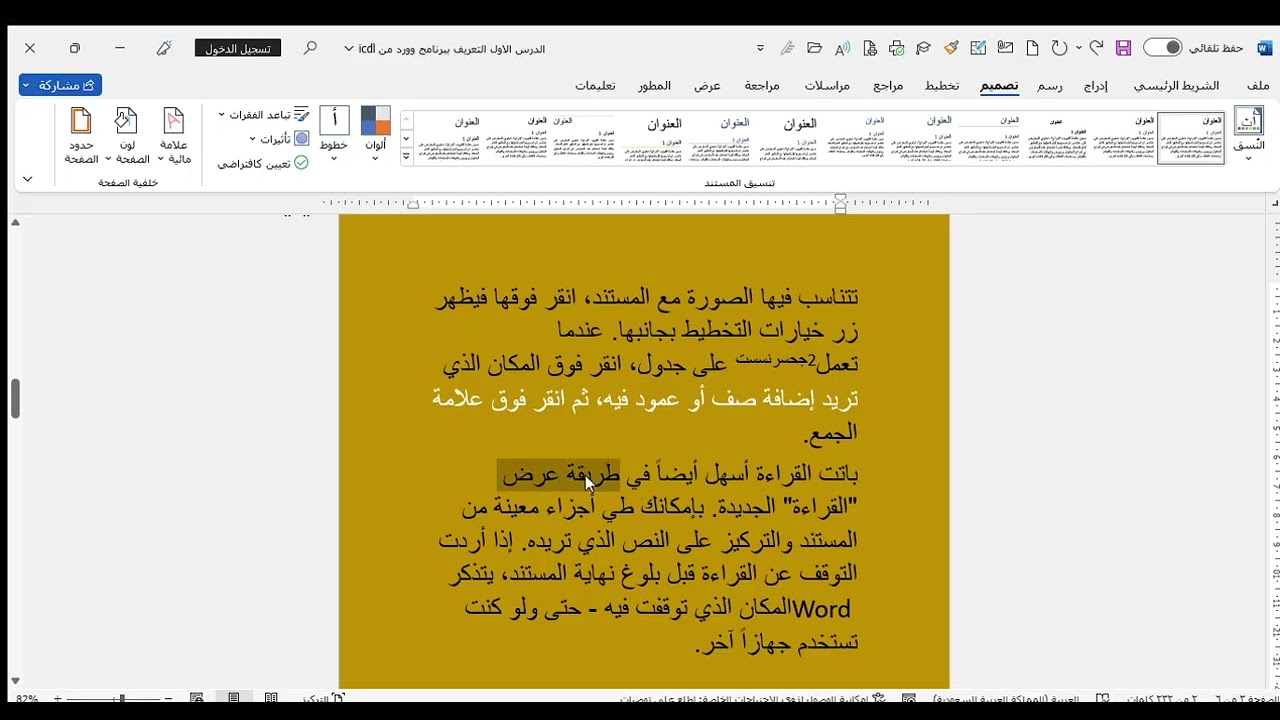The height and width of the screenshot is (720, 1280).
Task: Click the Format Painter brush icon
Action: (x=951, y=48)
